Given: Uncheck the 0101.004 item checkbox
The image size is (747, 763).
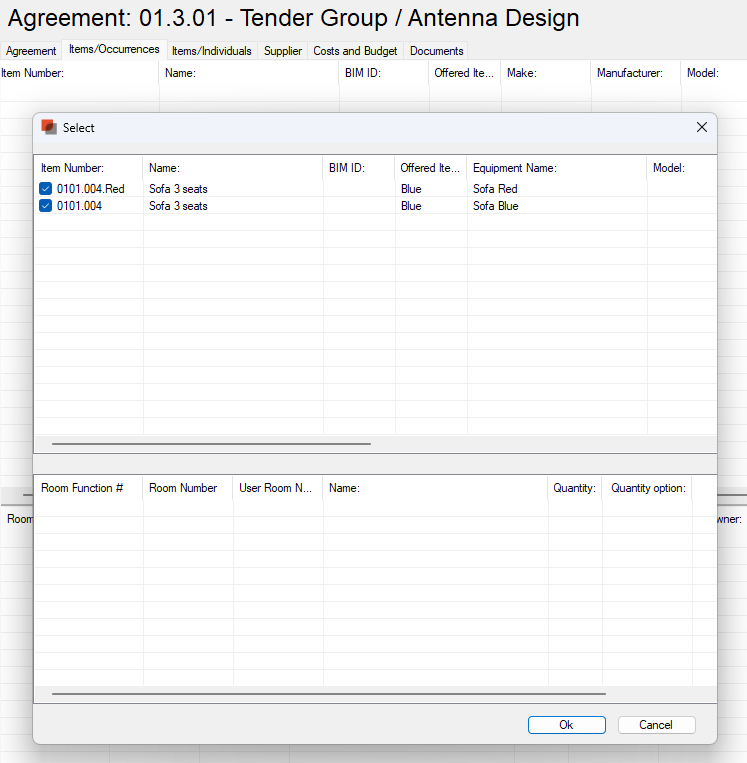Looking at the screenshot, I should pos(46,206).
